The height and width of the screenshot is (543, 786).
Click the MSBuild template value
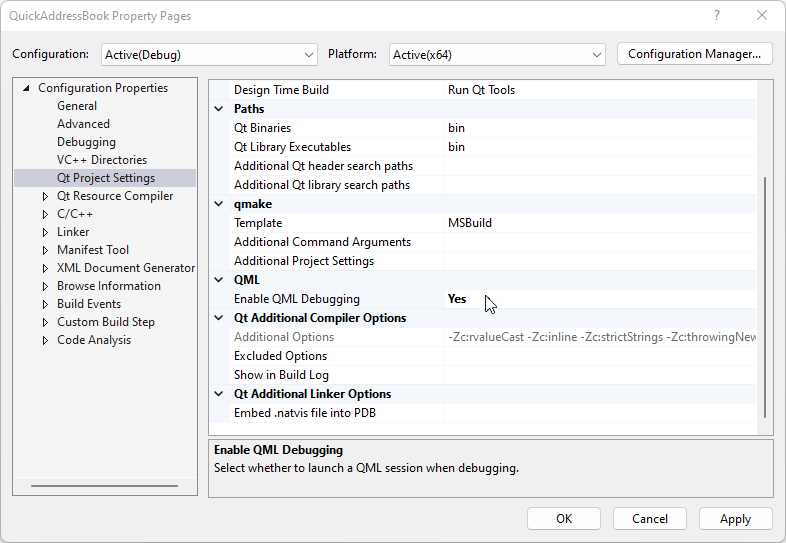tap(470, 223)
